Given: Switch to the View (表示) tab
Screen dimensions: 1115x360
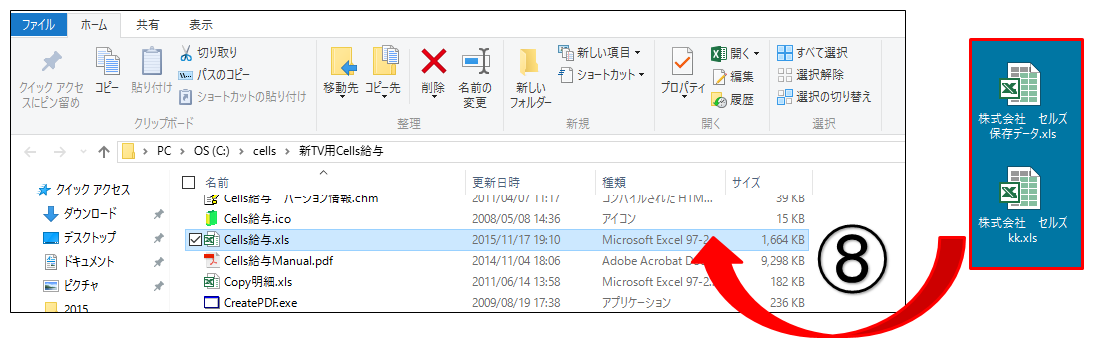Looking at the screenshot, I should tap(201, 24).
